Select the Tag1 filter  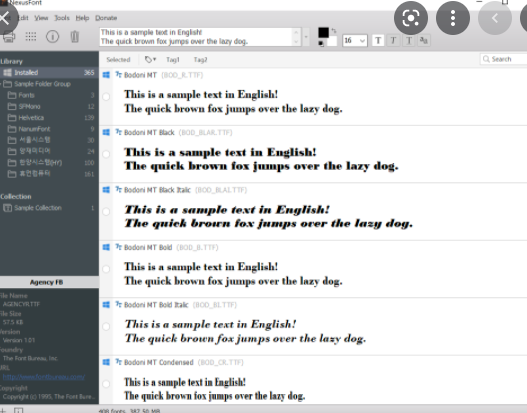tap(173, 59)
